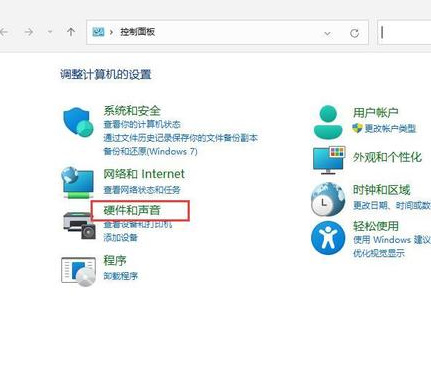431x384 pixels.
Task: Open the recent locations dropdown arrow
Action: pos(50,32)
